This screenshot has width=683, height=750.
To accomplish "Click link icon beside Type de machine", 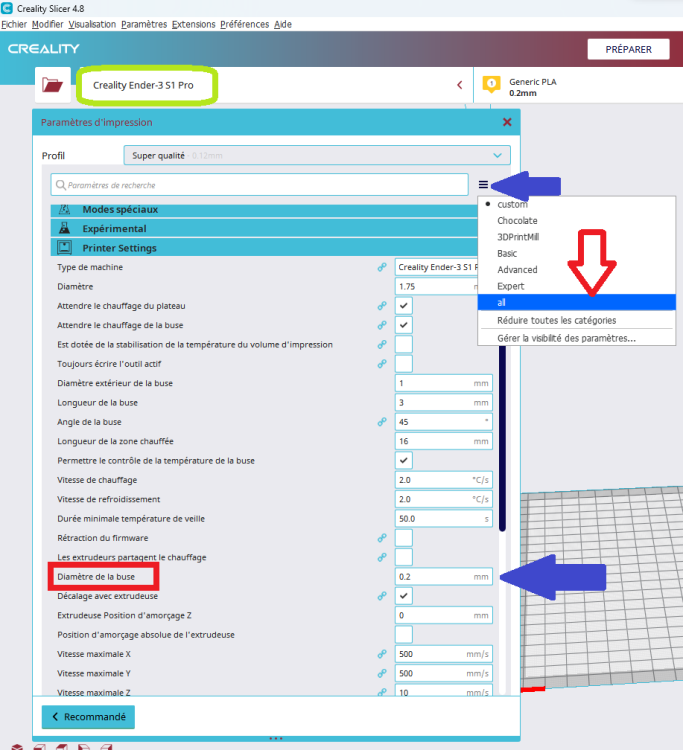I will [x=382, y=267].
